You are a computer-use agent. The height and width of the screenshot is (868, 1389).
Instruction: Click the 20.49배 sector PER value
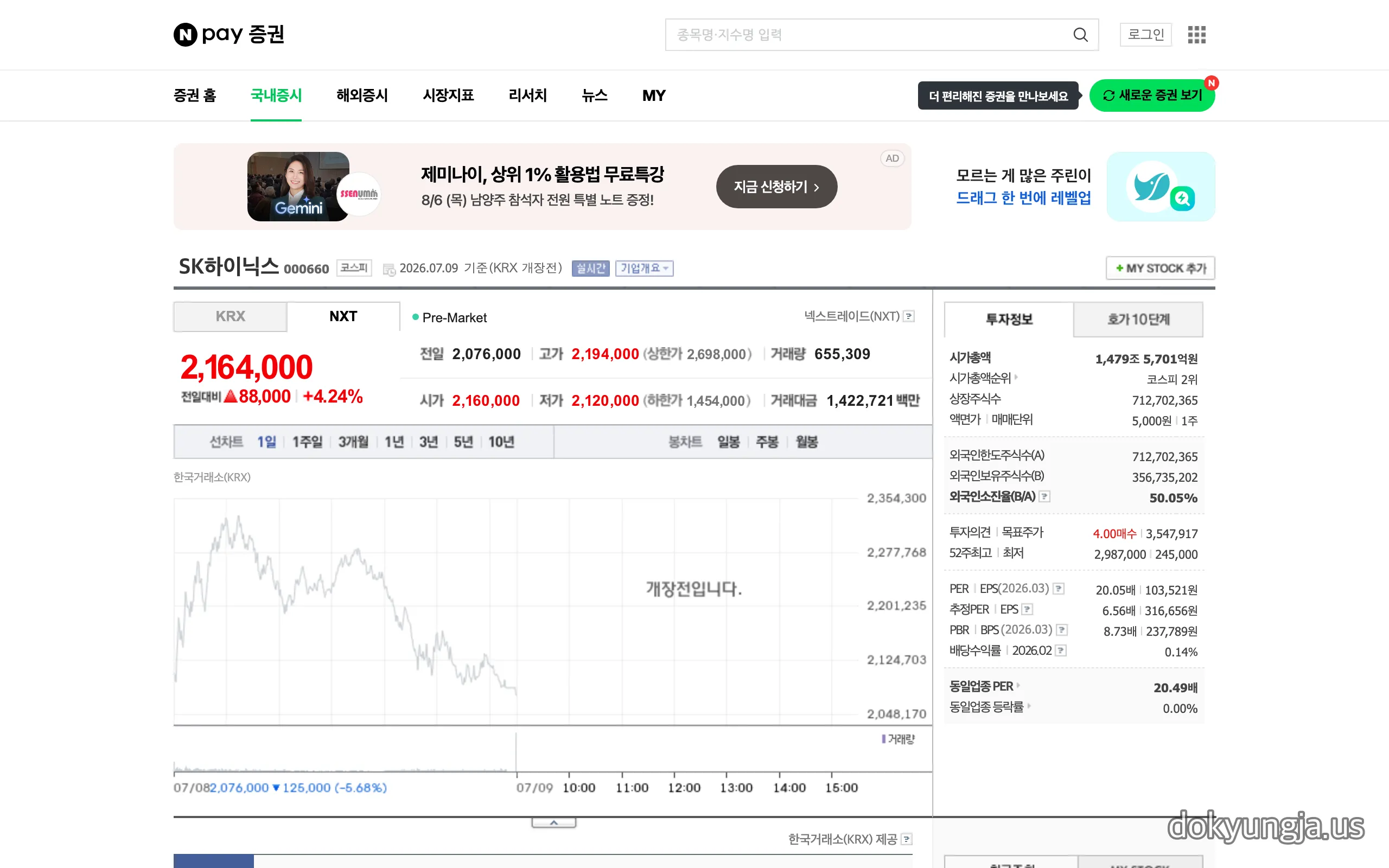(x=1175, y=688)
